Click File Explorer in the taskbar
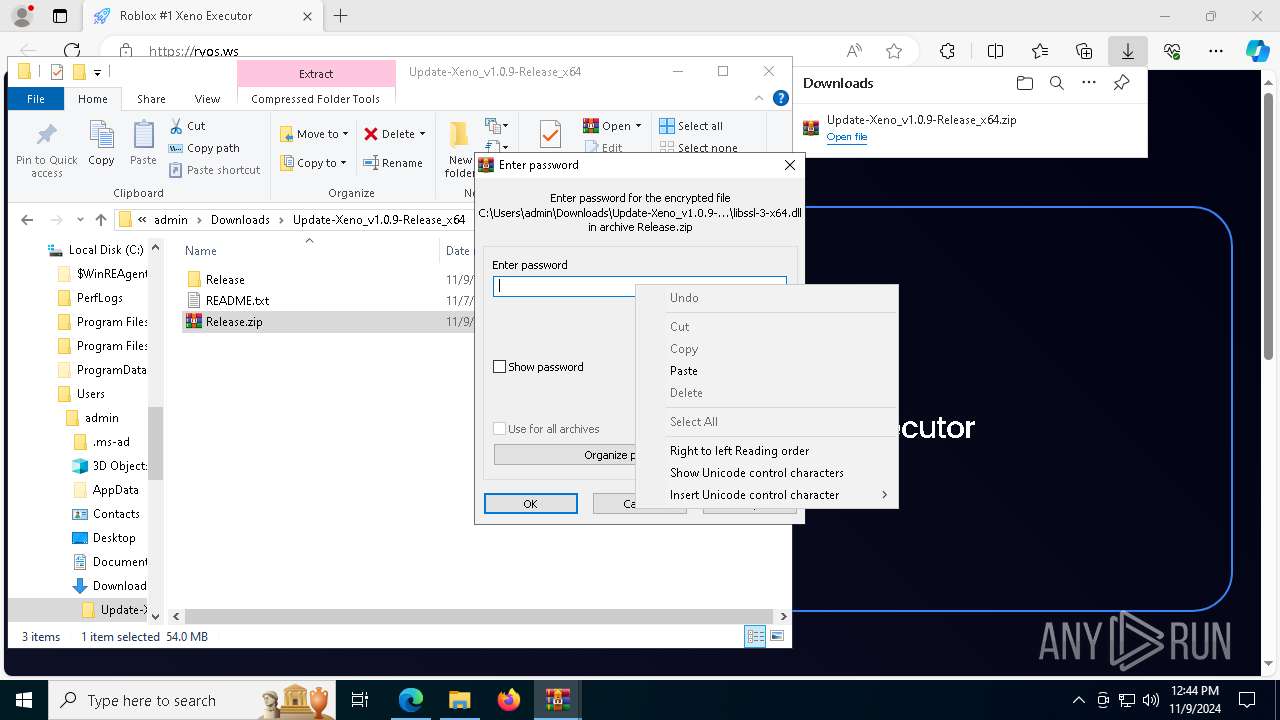1280x720 pixels. [x=459, y=700]
